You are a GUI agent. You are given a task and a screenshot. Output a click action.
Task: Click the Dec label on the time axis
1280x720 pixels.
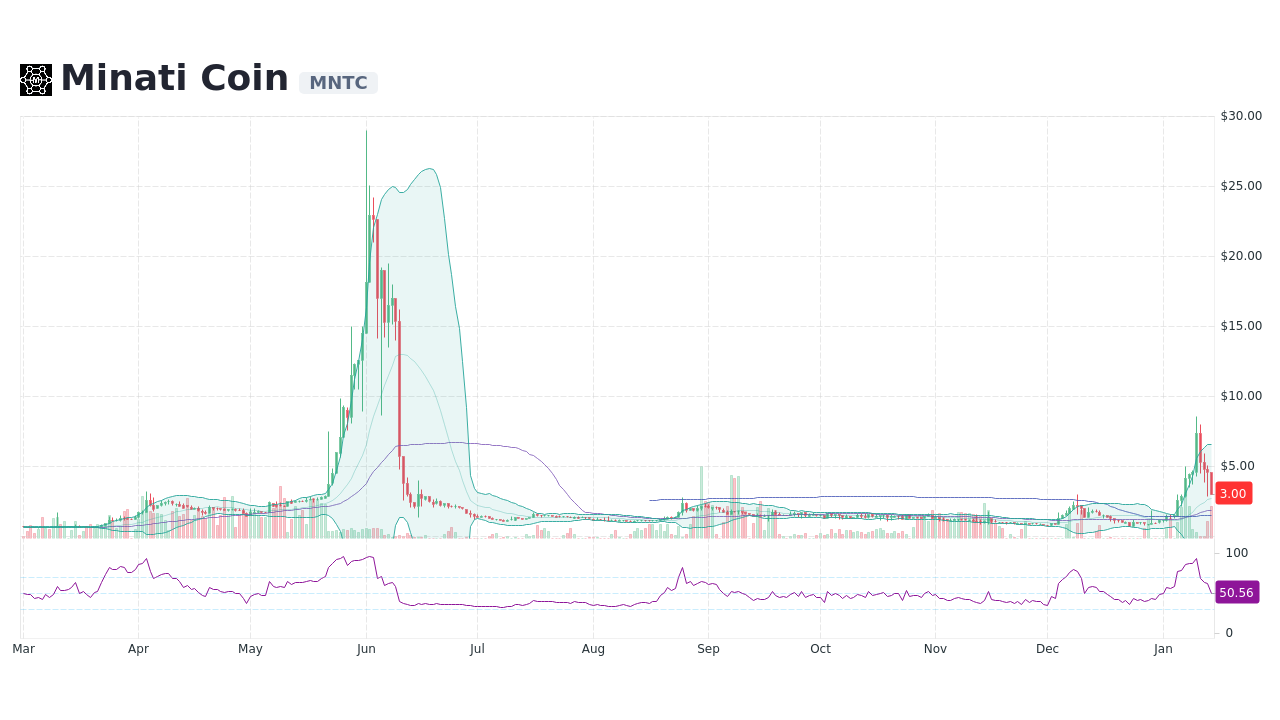coord(1046,648)
